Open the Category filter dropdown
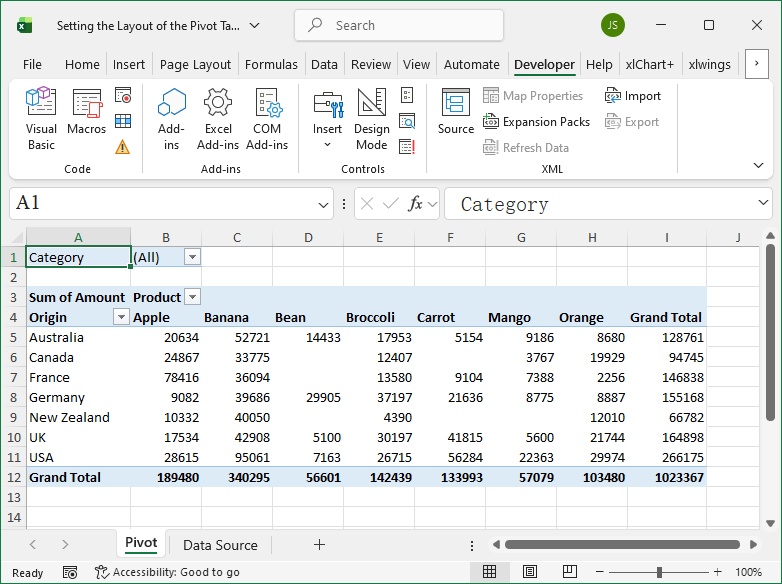Image resolution: width=782 pixels, height=584 pixels. (x=192, y=257)
